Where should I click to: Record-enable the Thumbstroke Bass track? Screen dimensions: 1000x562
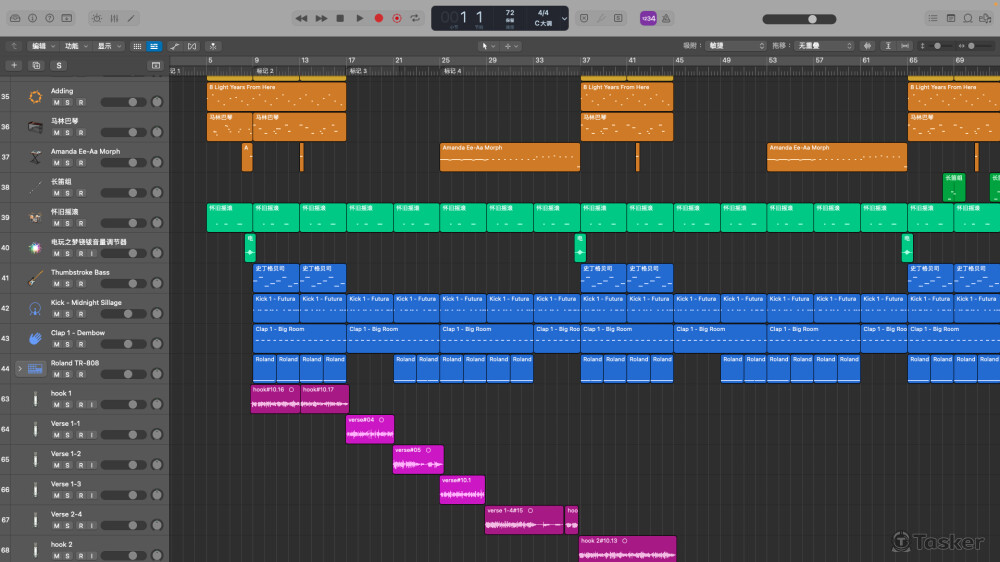80,284
